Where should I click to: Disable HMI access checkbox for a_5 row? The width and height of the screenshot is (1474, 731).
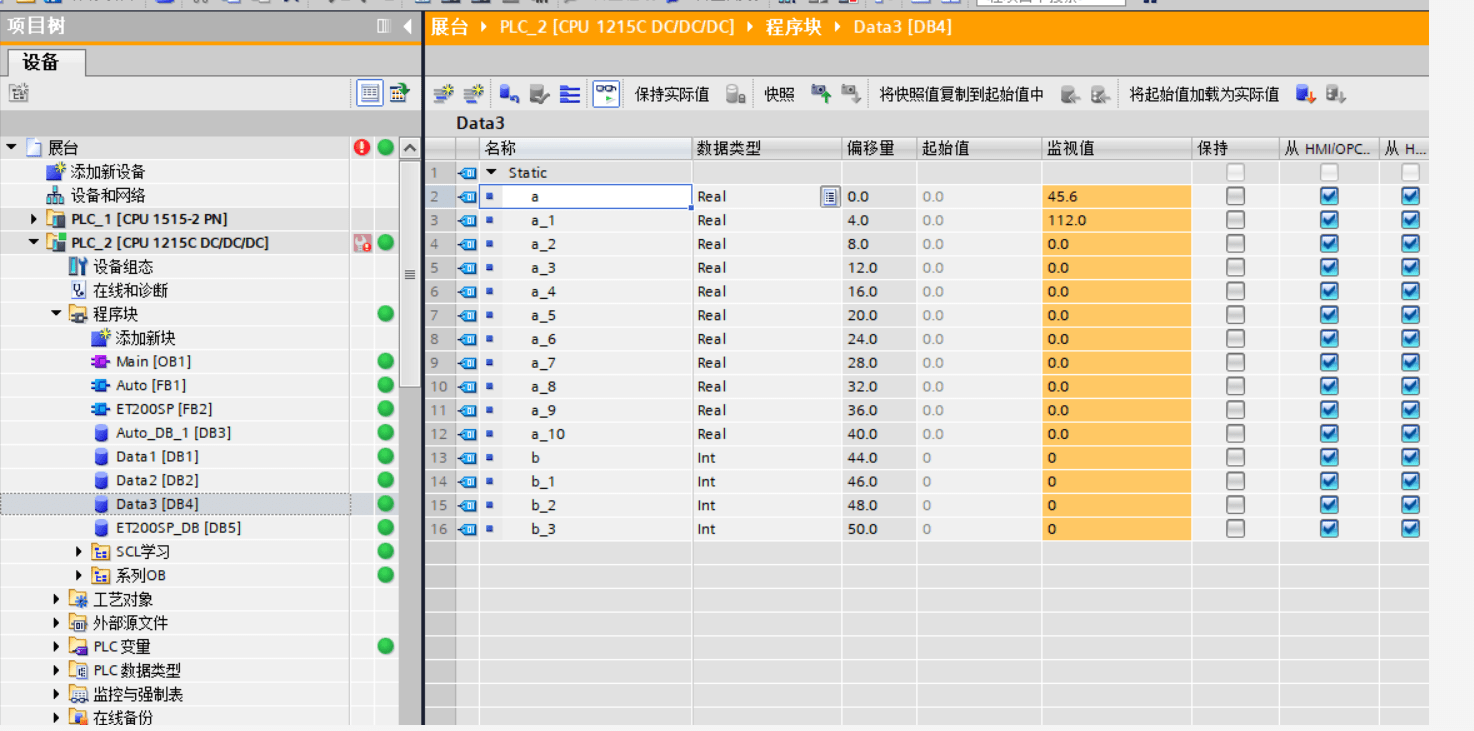1330,315
